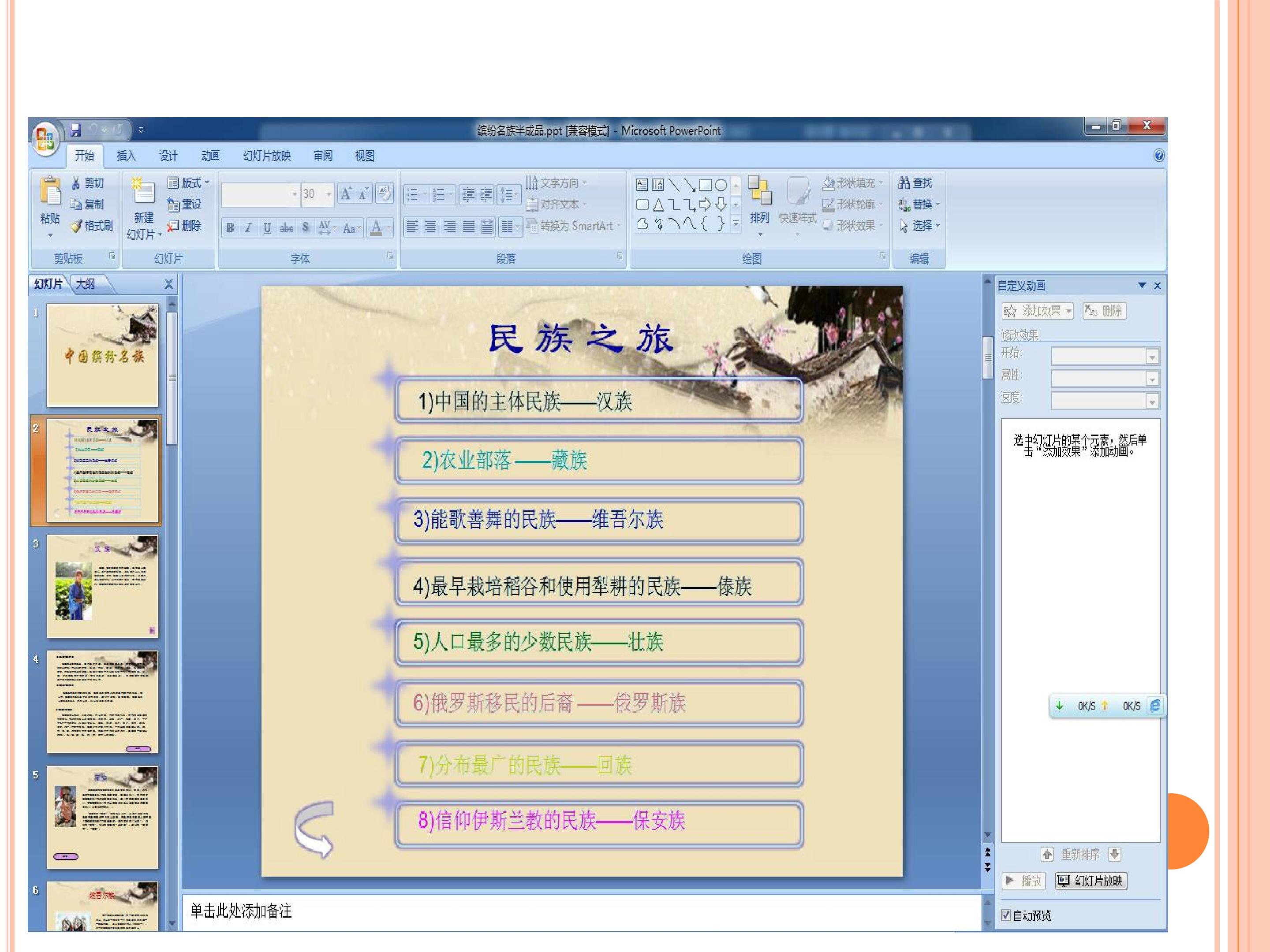The width and height of the screenshot is (1270, 952).
Task: Open the 动画 Animations ribbon tab
Action: [x=210, y=156]
